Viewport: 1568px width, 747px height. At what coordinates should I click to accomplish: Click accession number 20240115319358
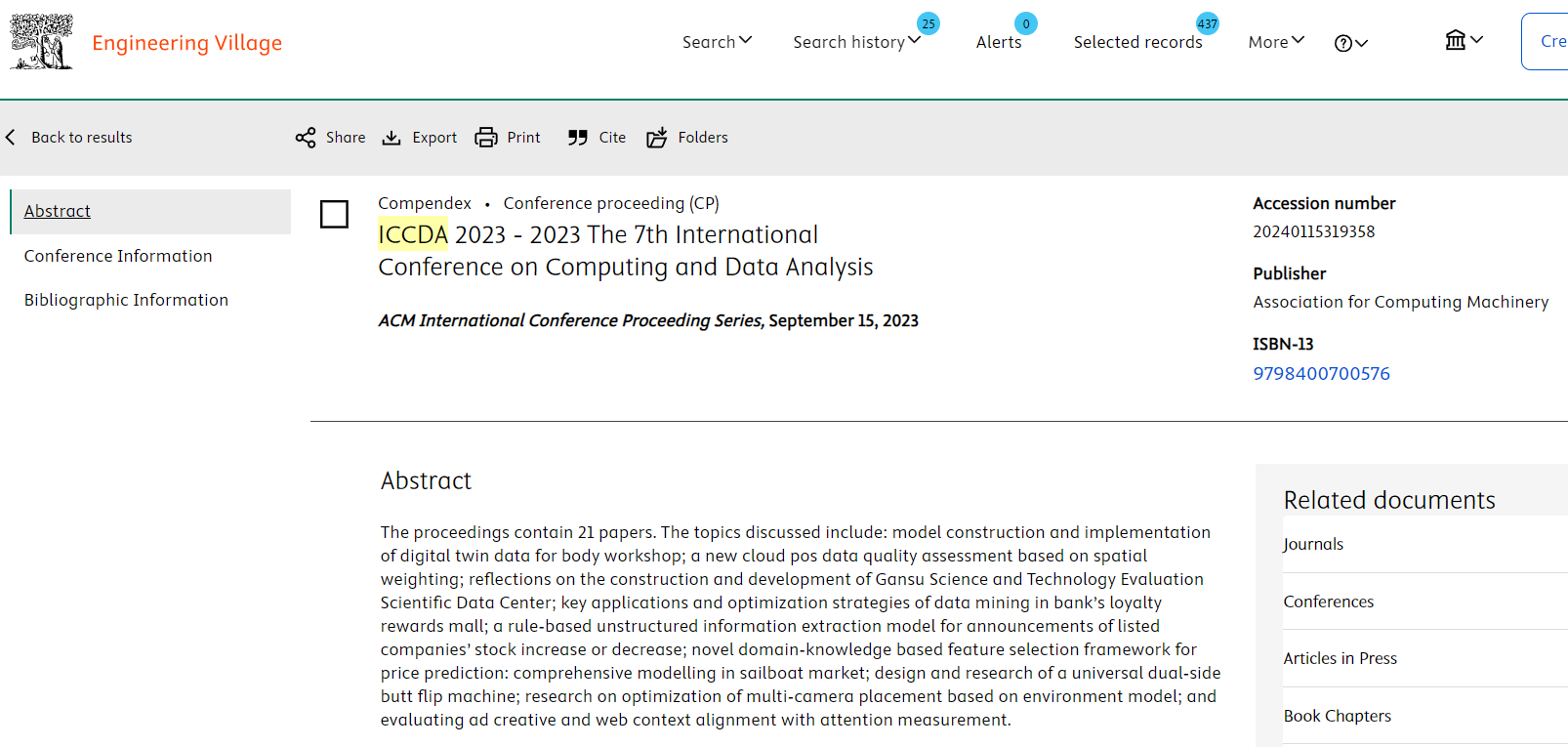1313,231
